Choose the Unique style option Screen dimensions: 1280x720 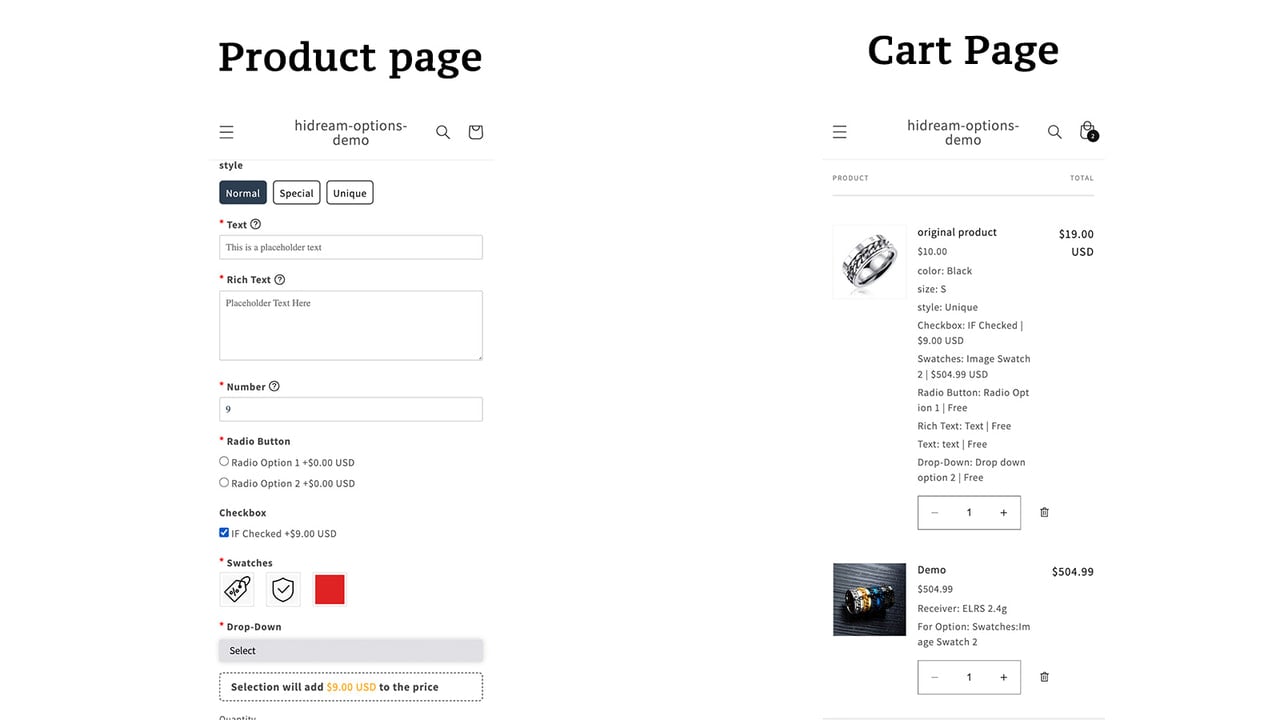tap(350, 193)
